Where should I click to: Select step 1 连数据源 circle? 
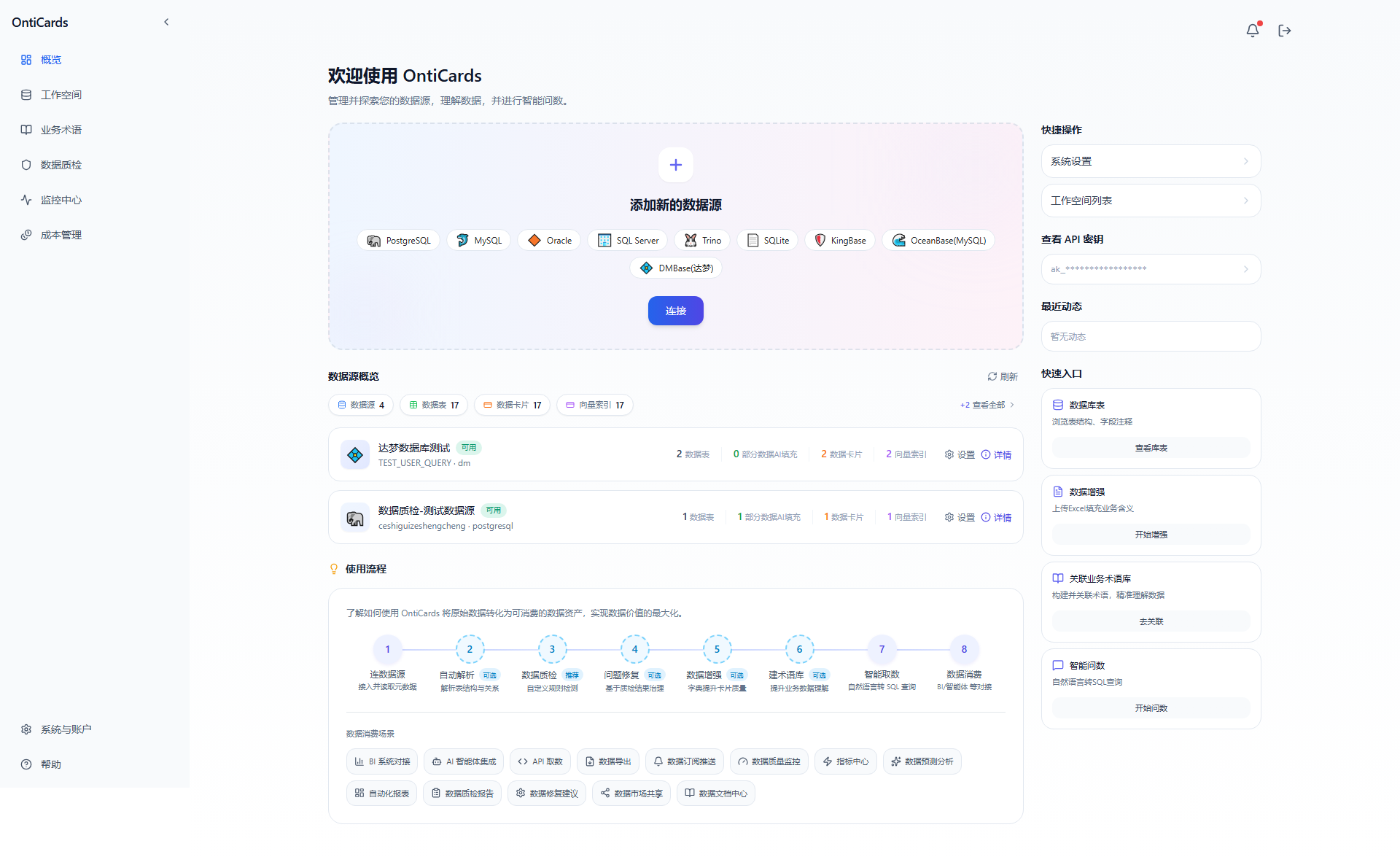(x=387, y=649)
